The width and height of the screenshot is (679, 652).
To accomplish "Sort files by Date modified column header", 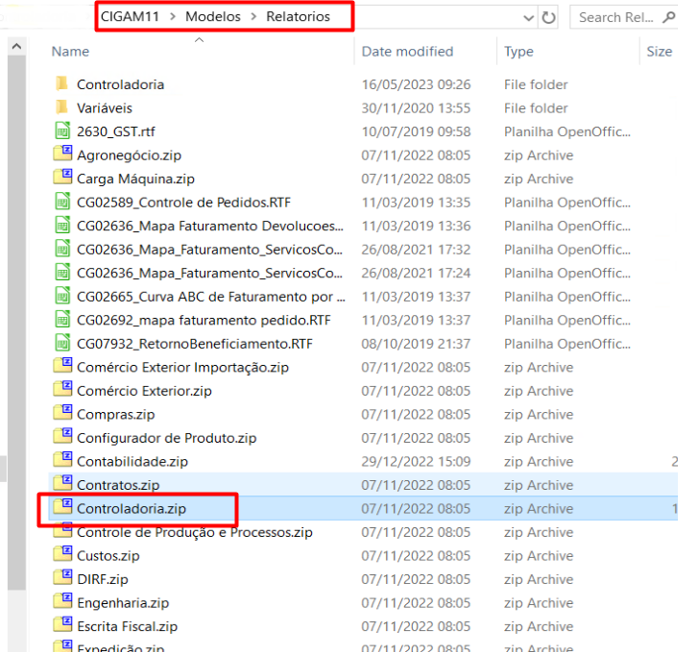I will [407, 52].
